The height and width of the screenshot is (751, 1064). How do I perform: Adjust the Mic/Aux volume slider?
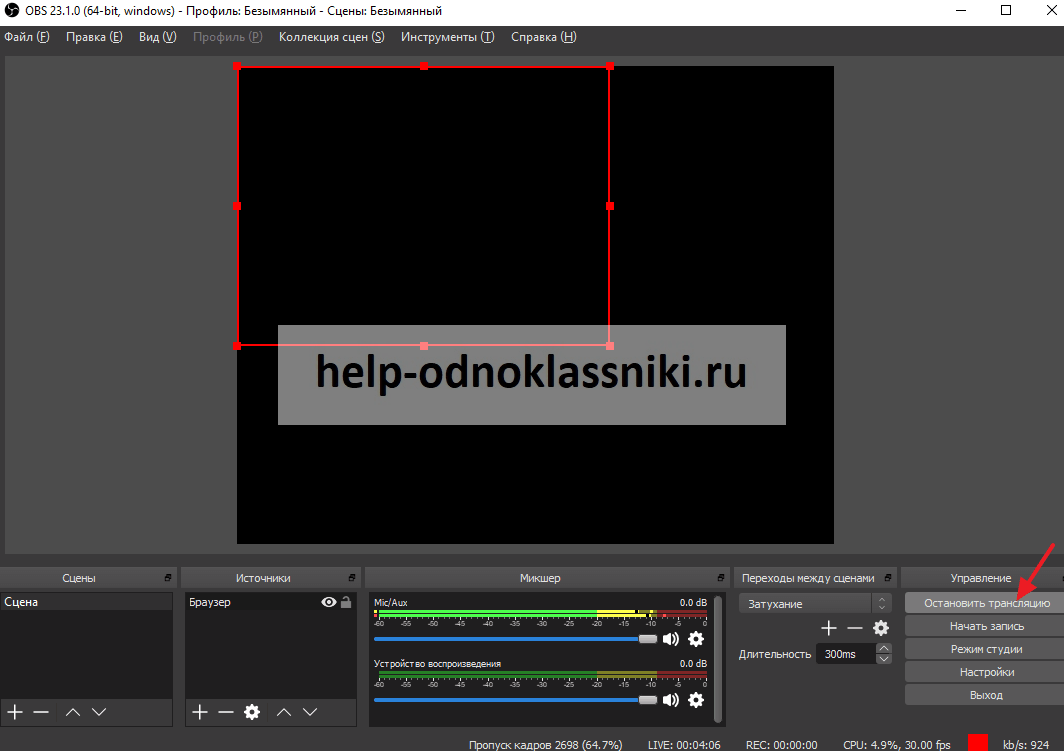515,639
